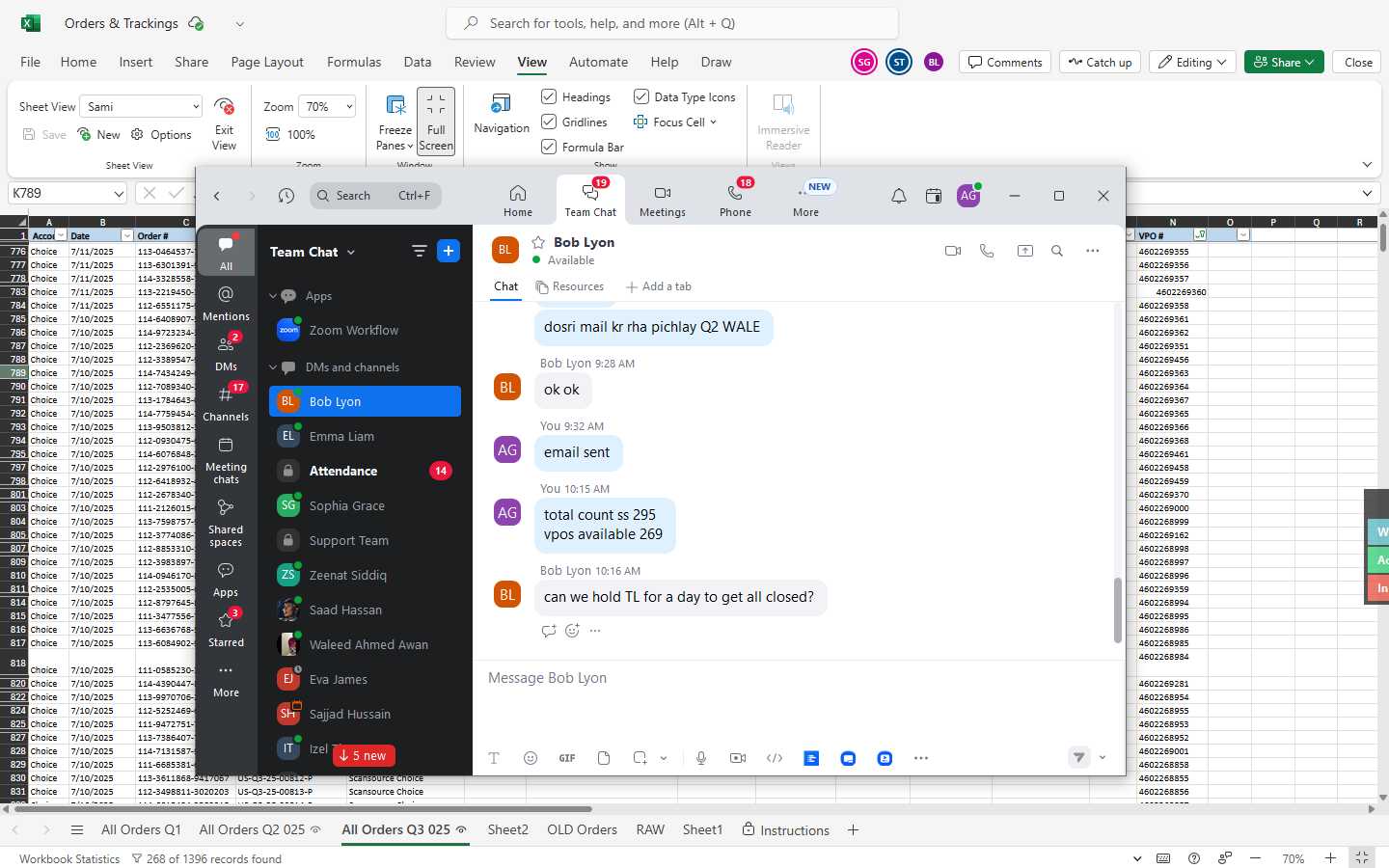Open the GIF picker in composer
This screenshot has height=868, width=1389.
[x=567, y=758]
